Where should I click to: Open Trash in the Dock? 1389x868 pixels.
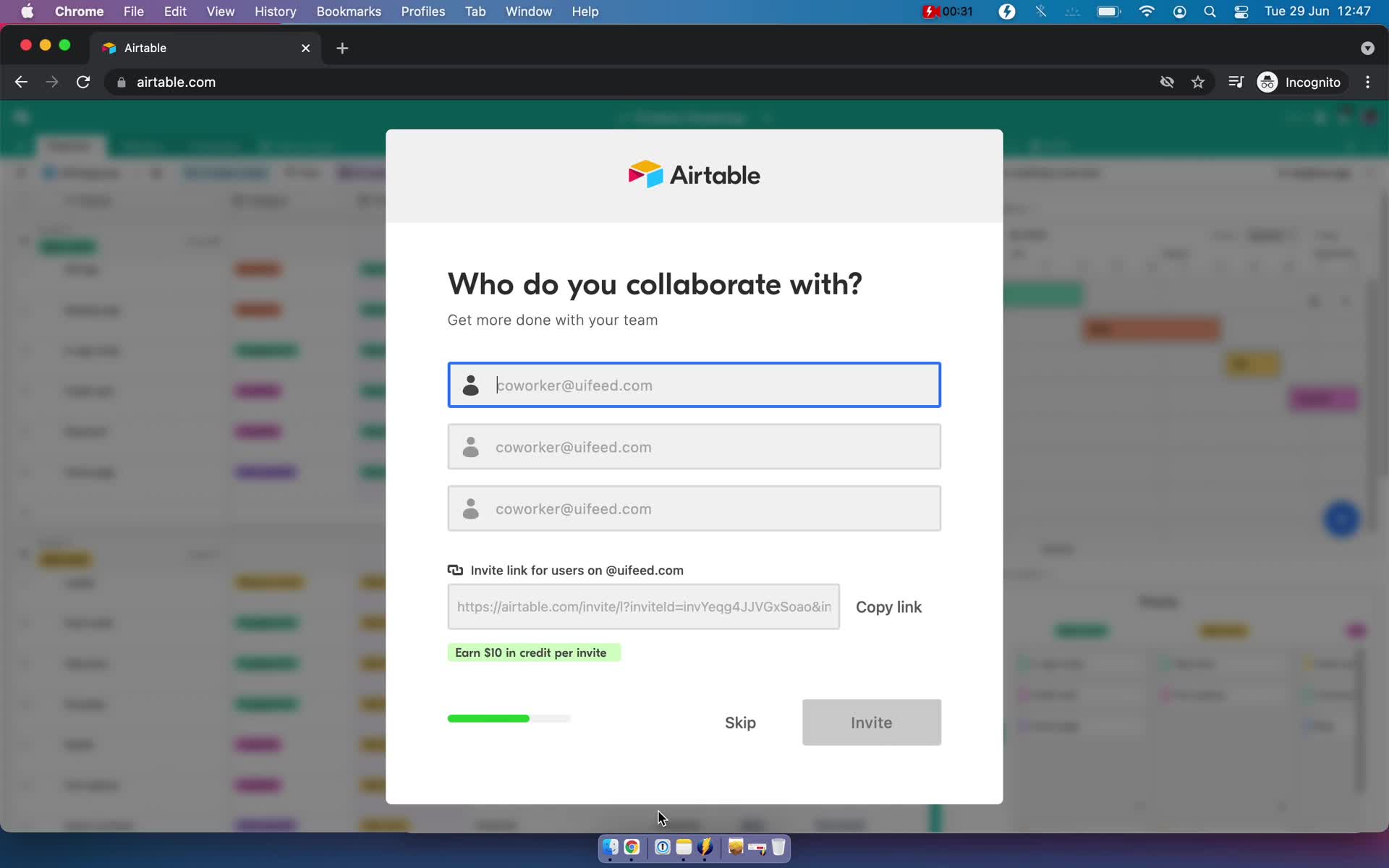click(x=778, y=847)
